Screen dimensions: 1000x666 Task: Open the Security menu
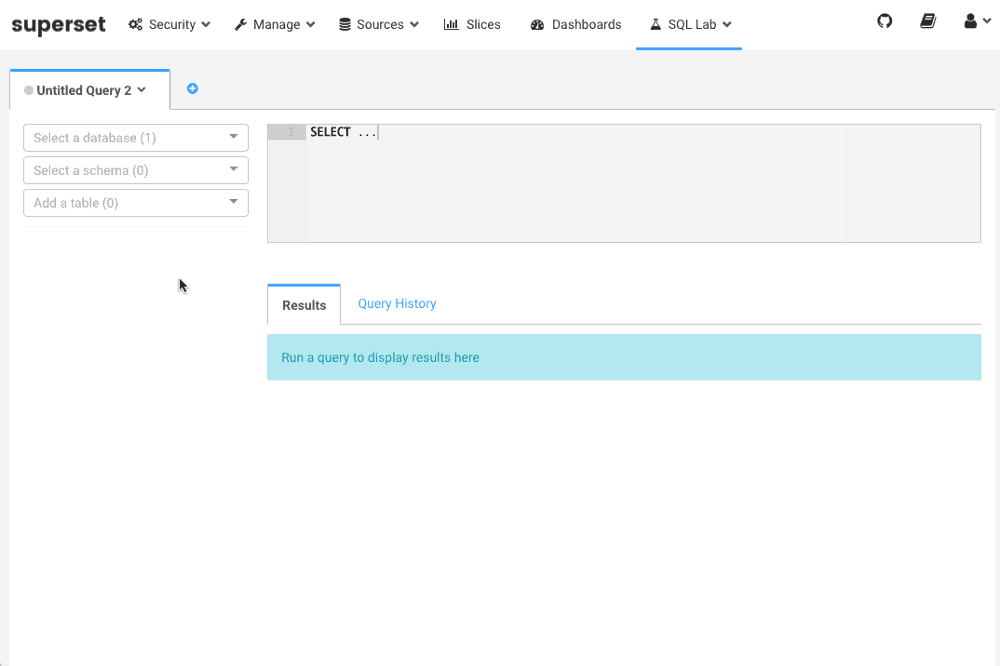169,24
